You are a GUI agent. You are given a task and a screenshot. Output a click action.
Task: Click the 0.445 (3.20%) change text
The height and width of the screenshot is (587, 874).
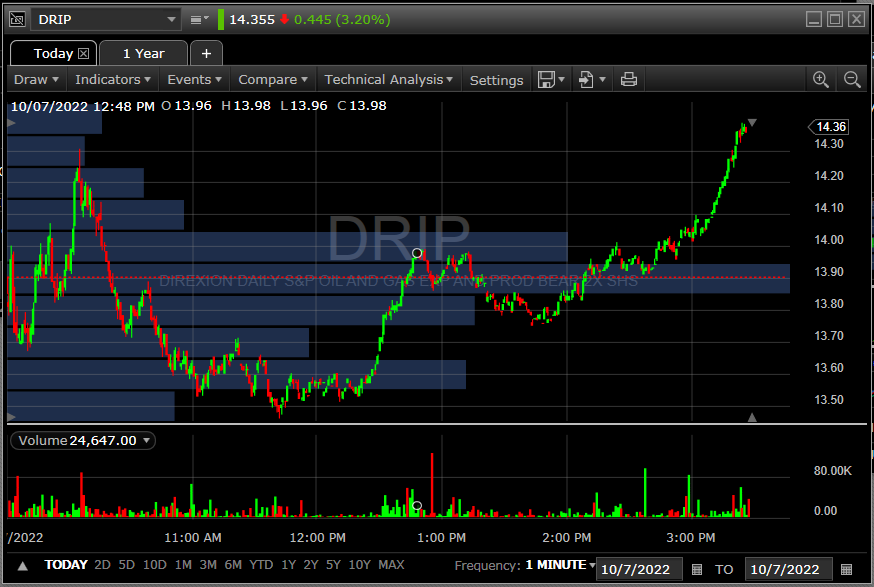[342, 20]
